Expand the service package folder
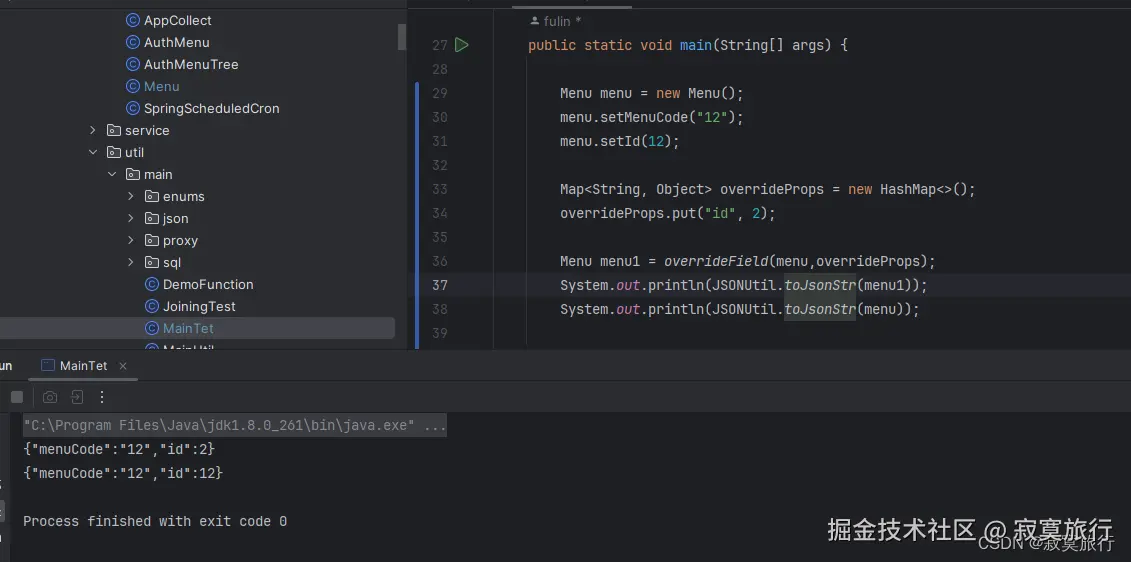The height and width of the screenshot is (562, 1131). (x=93, y=130)
